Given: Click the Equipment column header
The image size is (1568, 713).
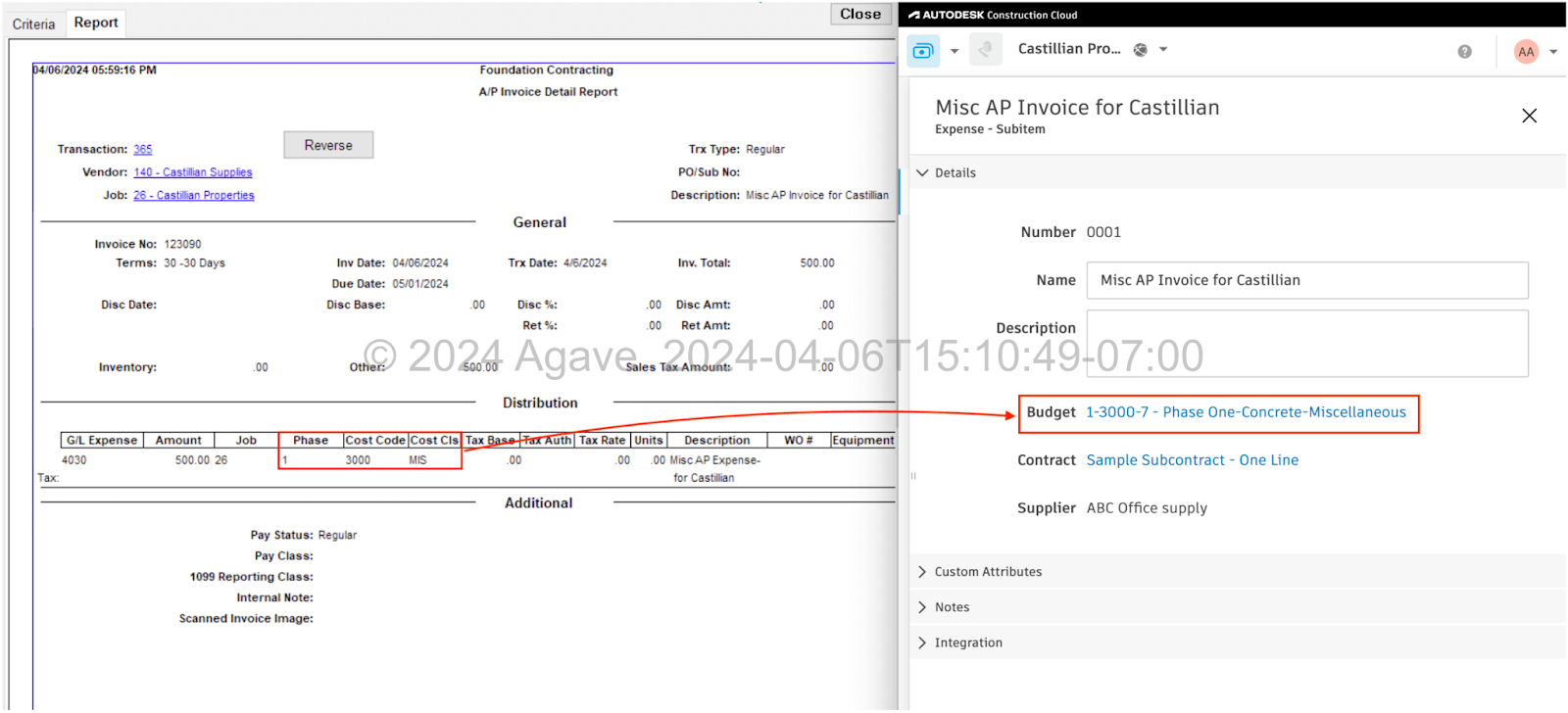Looking at the screenshot, I should tap(863, 441).
